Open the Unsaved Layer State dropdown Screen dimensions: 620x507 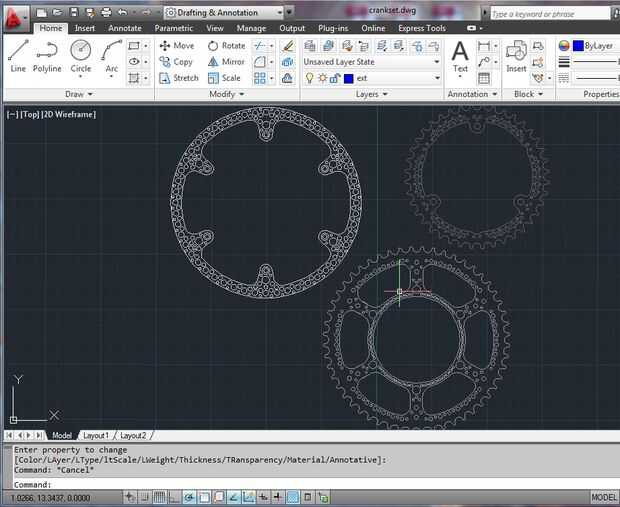click(372, 62)
